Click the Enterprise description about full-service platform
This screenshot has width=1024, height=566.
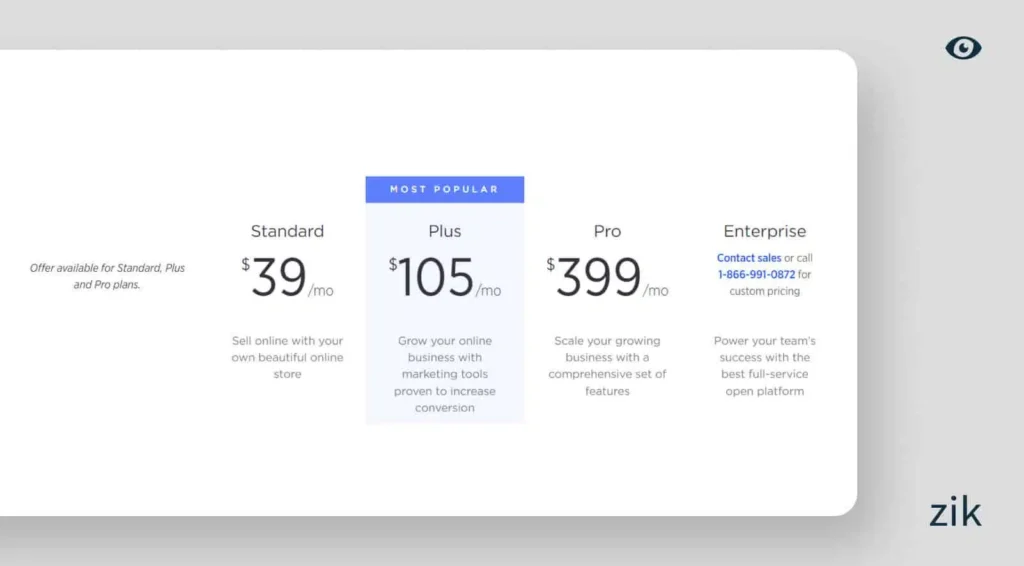pos(764,366)
